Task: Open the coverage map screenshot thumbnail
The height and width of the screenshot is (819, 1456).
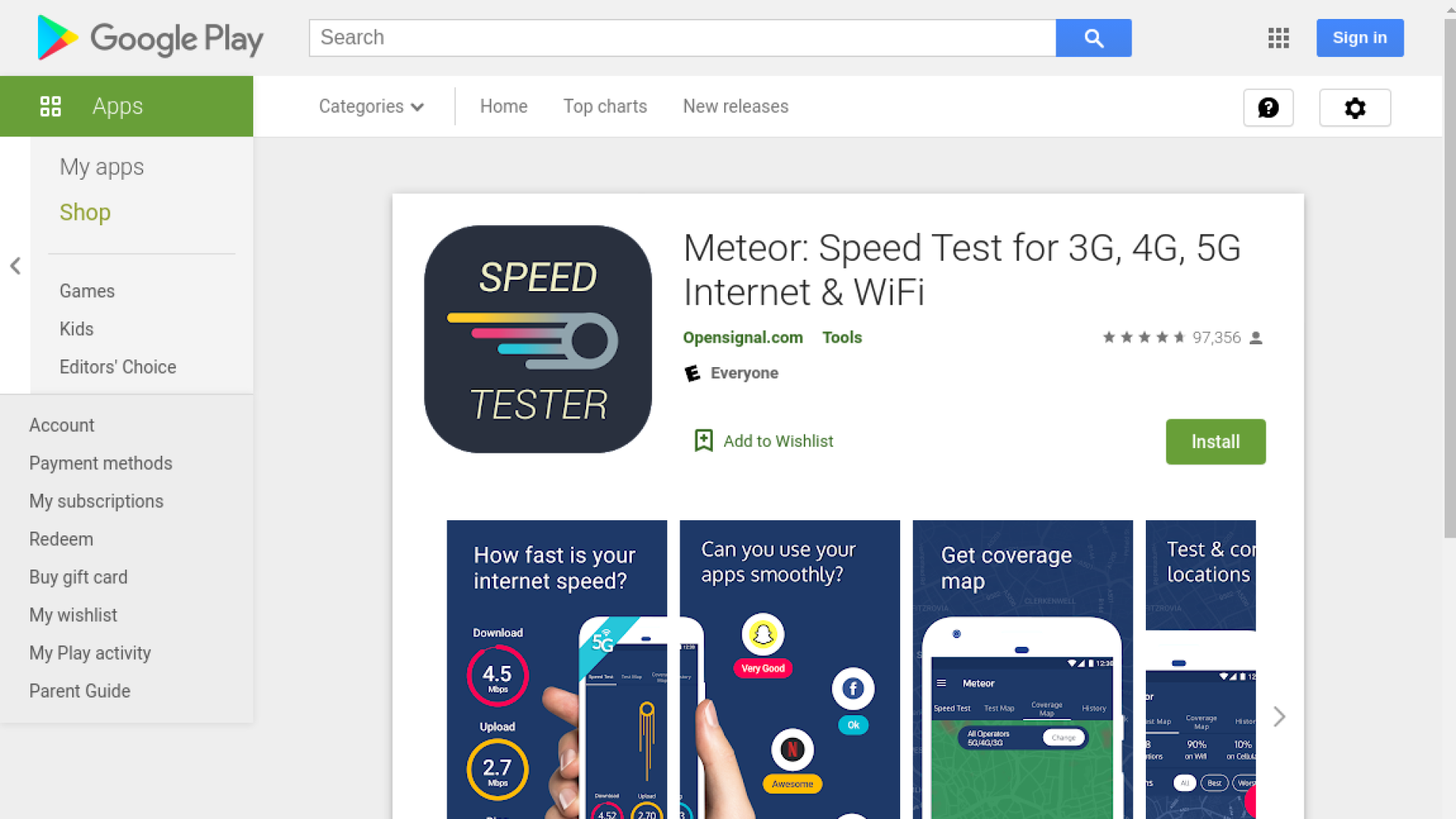Action: (1022, 670)
